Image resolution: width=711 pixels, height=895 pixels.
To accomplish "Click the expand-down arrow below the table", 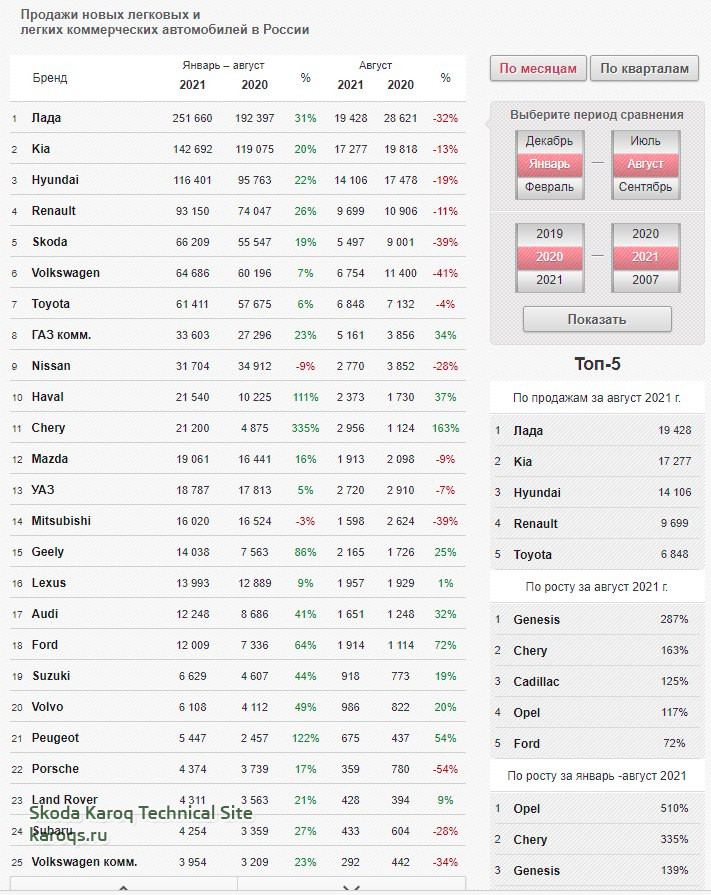I will pos(352,886).
